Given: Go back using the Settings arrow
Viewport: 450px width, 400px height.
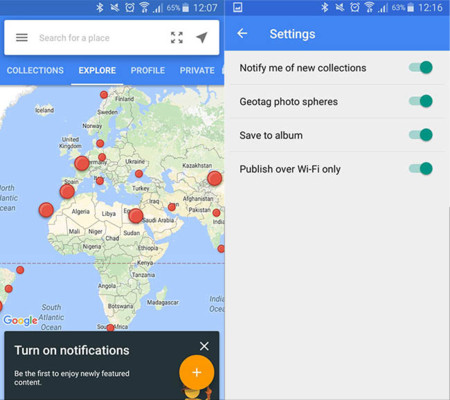Looking at the screenshot, I should [x=242, y=33].
